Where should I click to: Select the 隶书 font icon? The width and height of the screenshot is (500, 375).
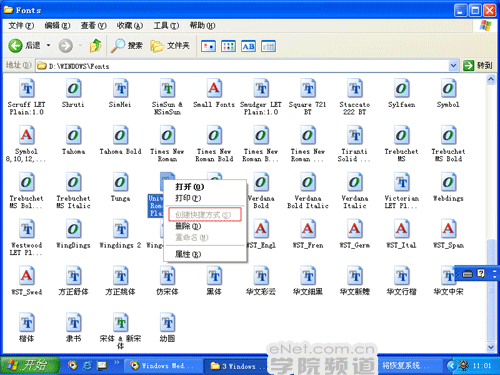tap(73, 323)
